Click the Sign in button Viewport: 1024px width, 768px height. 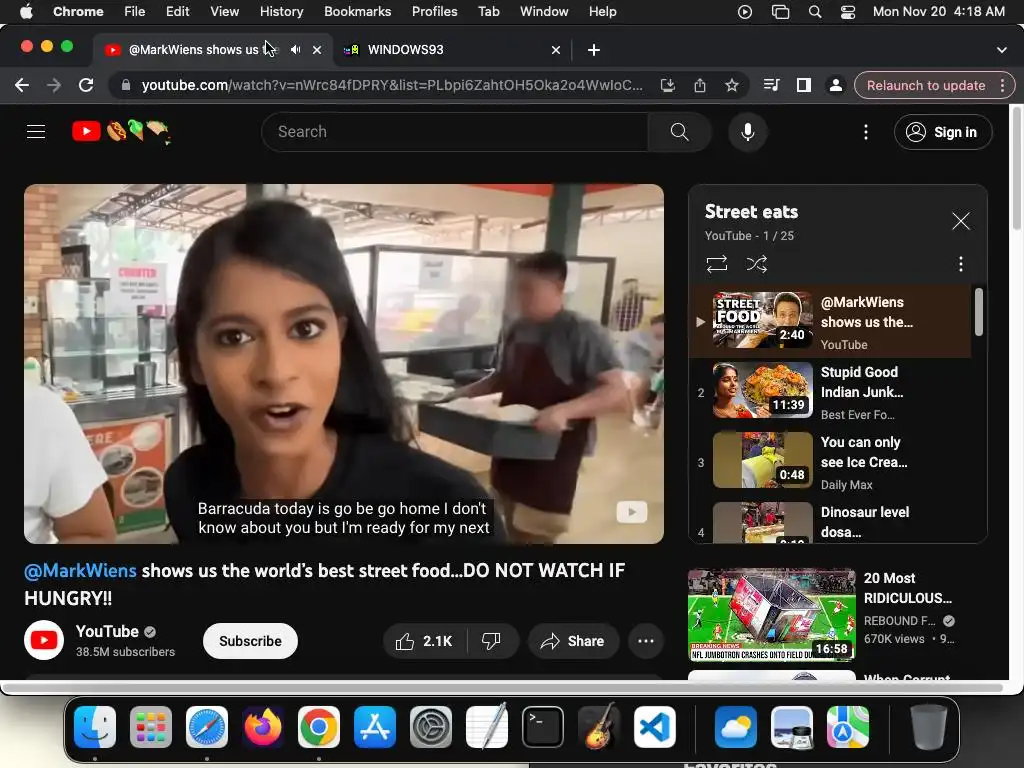pos(943,132)
